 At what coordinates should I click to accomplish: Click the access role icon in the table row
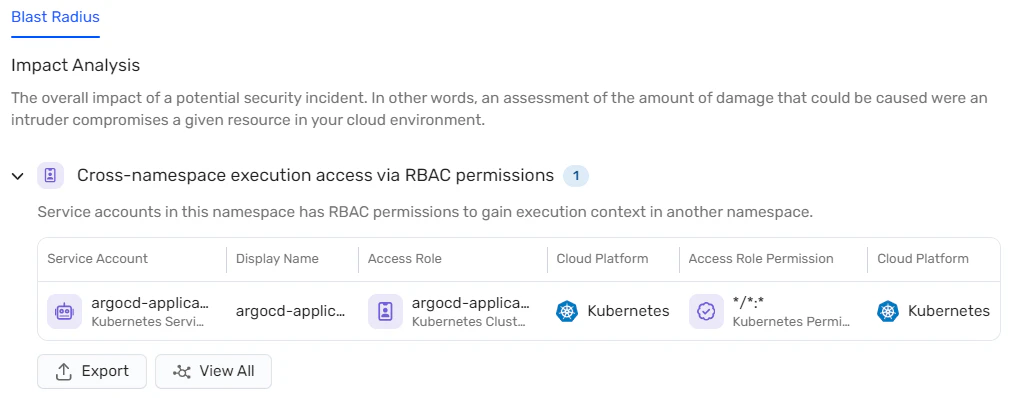[385, 312]
